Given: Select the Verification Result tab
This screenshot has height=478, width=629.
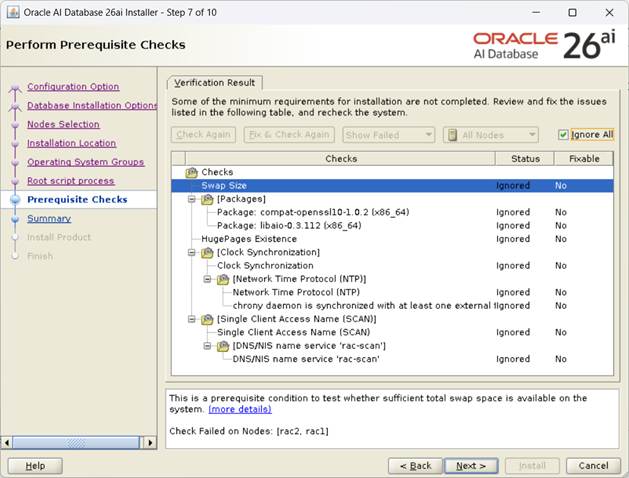Looking at the screenshot, I should pos(215,83).
